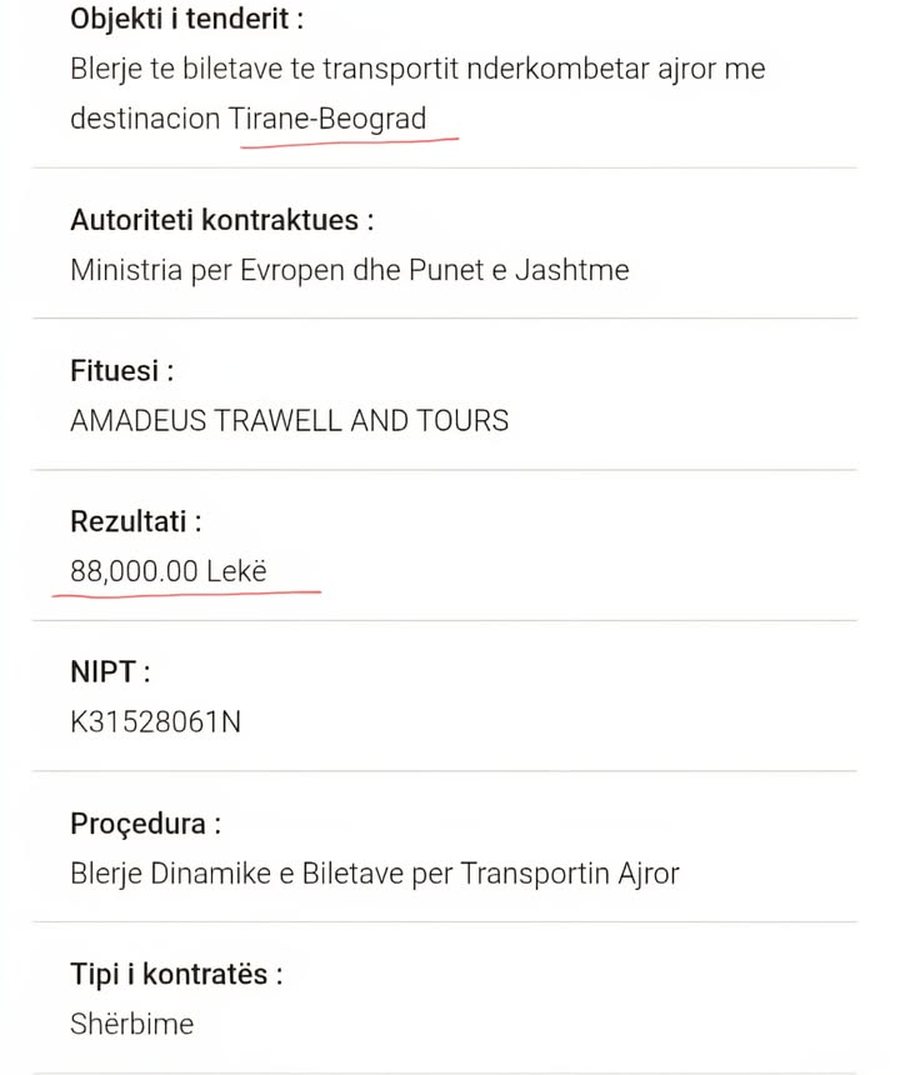Click the "Proçedura" heading

(145, 824)
